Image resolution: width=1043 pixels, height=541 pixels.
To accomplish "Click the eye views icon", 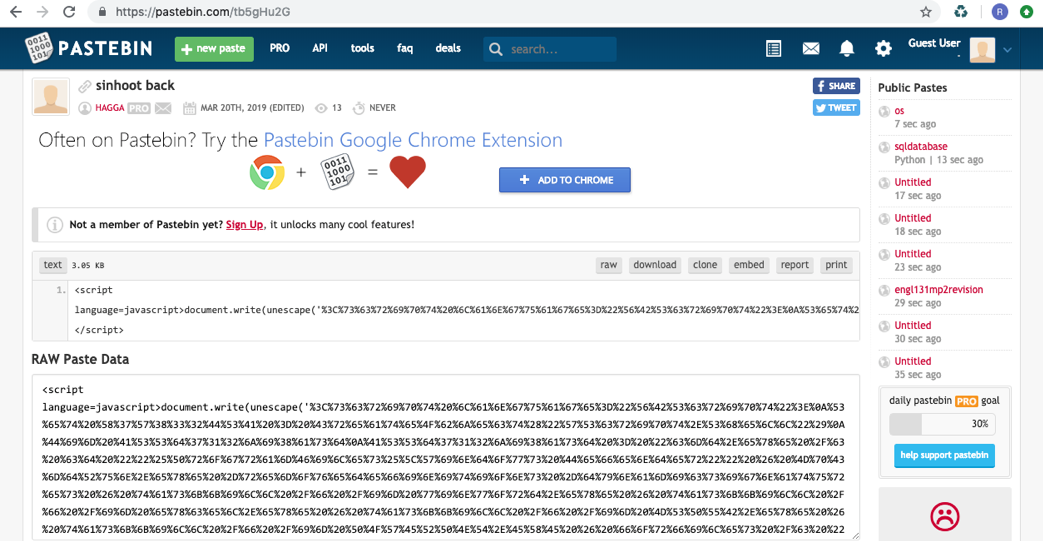I will coord(321,108).
